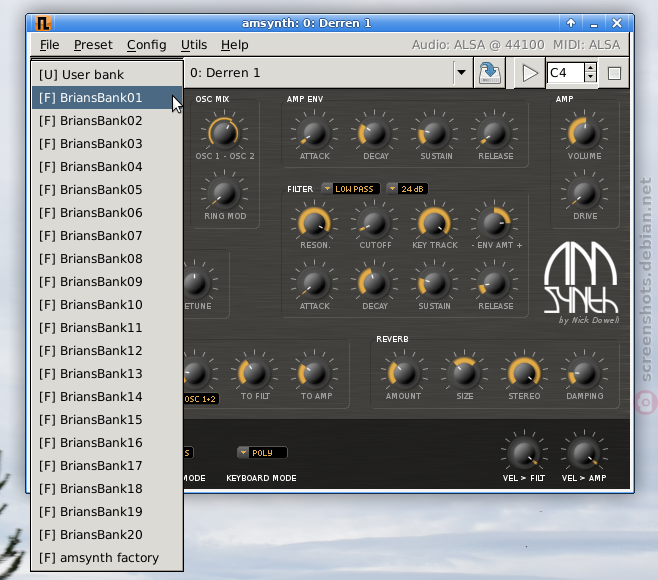
Task: Click the Amp Env RELEASE knob
Action: (x=494, y=133)
